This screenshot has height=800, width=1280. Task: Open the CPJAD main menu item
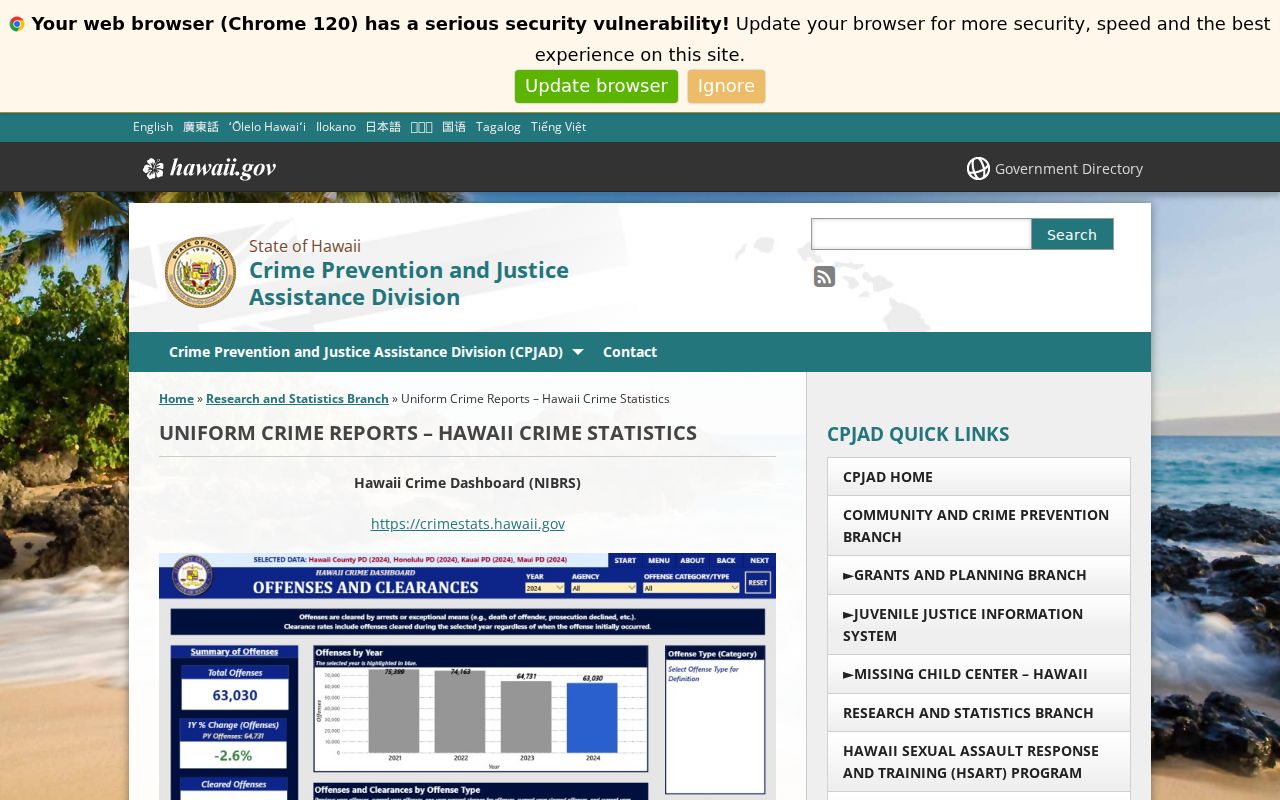[366, 352]
